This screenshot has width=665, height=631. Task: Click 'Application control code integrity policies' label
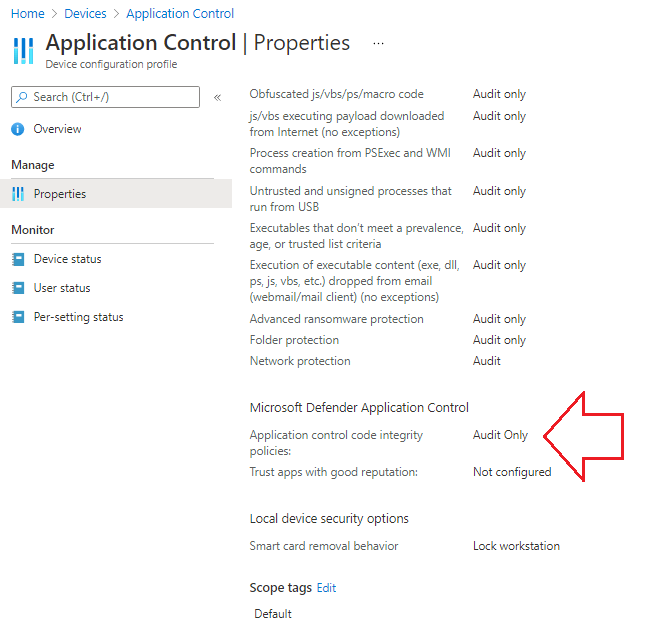point(336,443)
